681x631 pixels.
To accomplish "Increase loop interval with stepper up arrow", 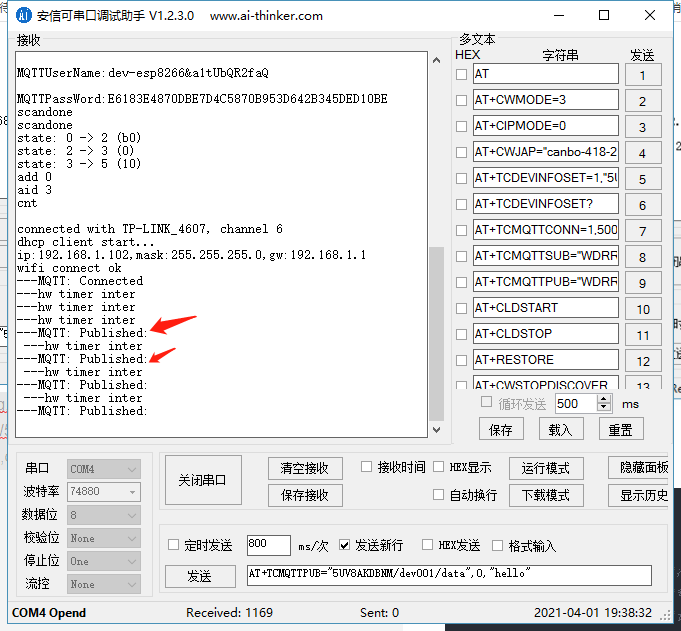I will click(x=604, y=399).
